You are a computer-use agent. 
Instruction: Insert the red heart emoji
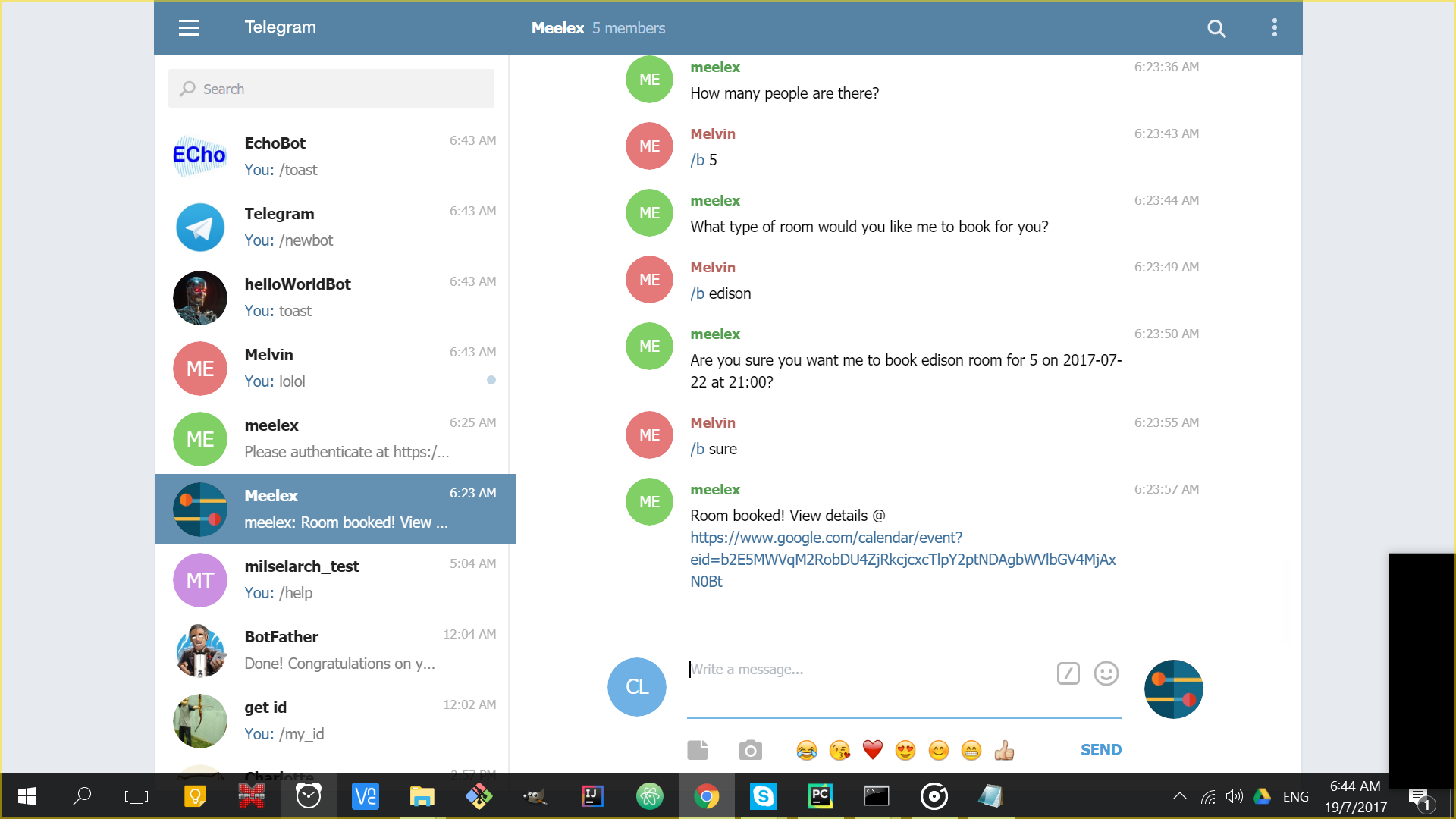pyautogui.click(x=873, y=750)
